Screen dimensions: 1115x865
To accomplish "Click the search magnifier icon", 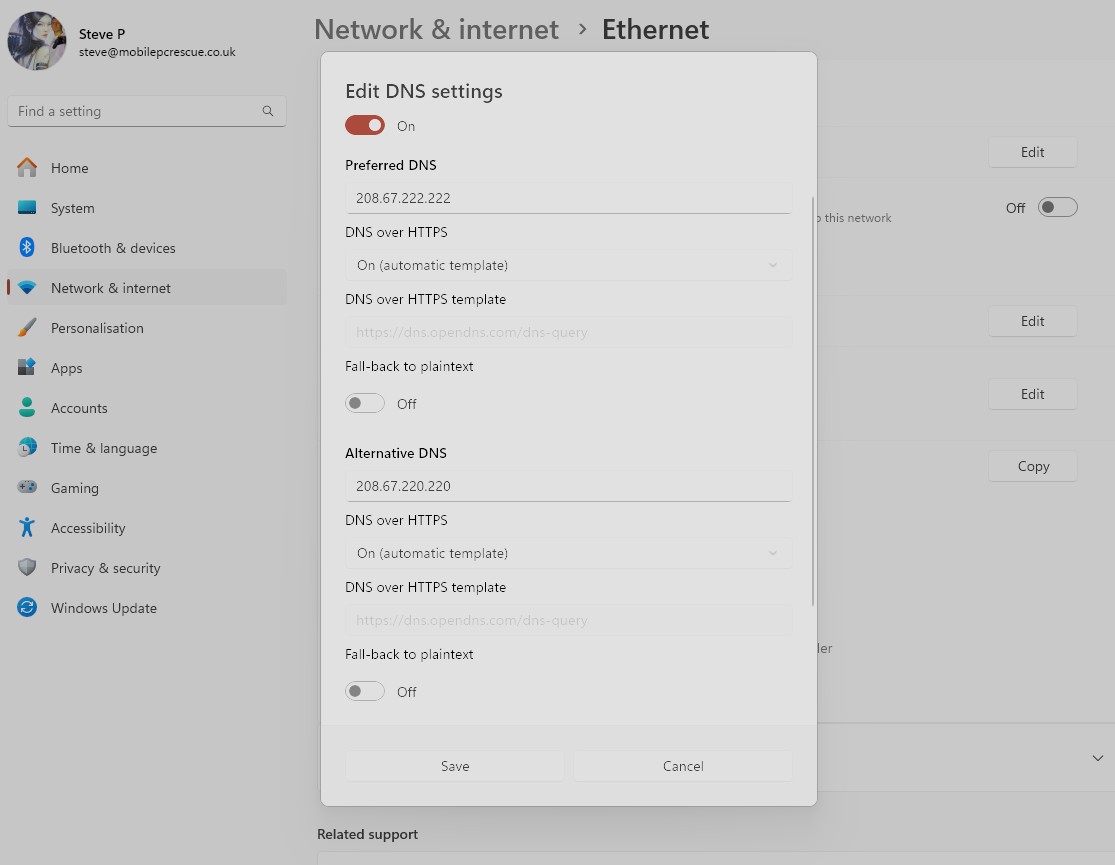I will 268,111.
